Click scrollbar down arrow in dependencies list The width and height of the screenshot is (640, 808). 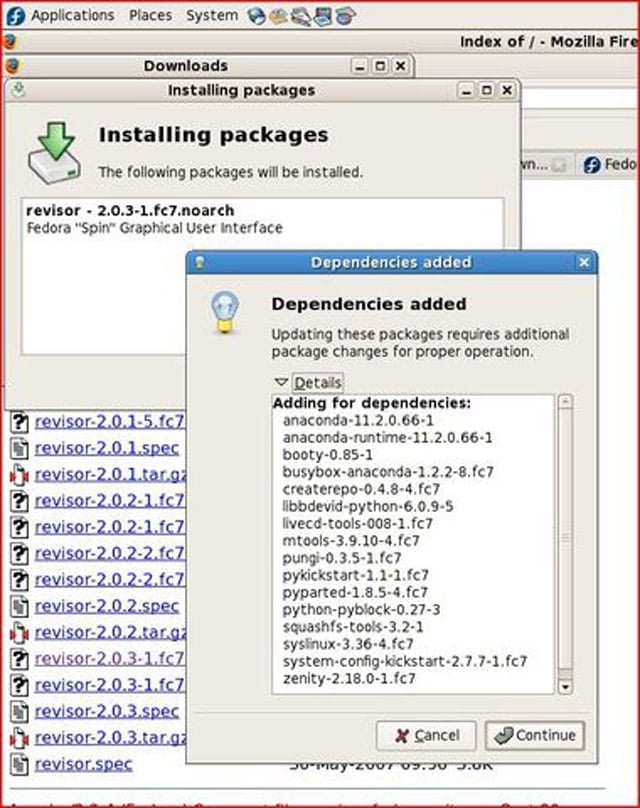(566, 687)
